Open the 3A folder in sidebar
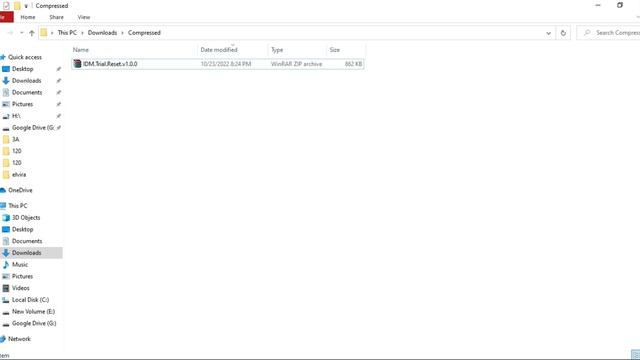640x360 pixels. (16, 140)
